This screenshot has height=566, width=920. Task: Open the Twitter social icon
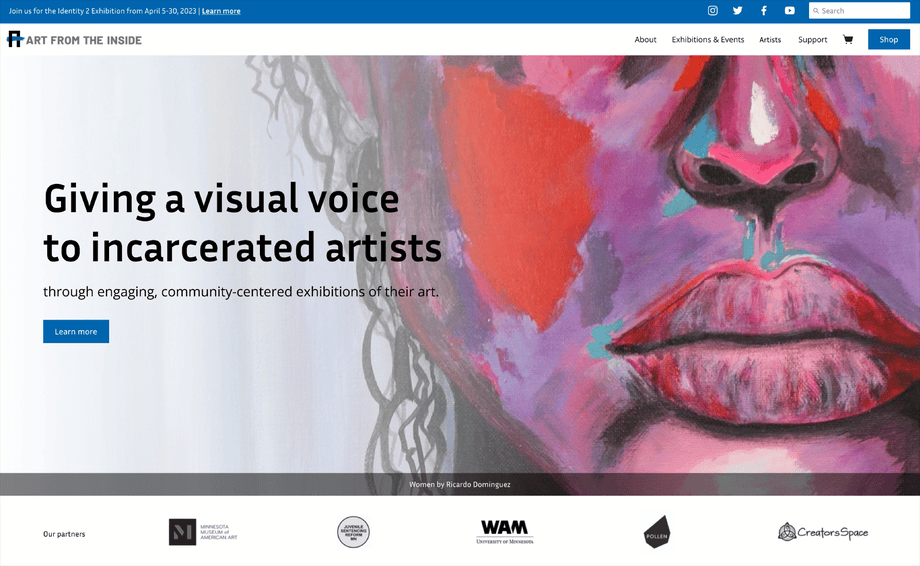(x=738, y=11)
